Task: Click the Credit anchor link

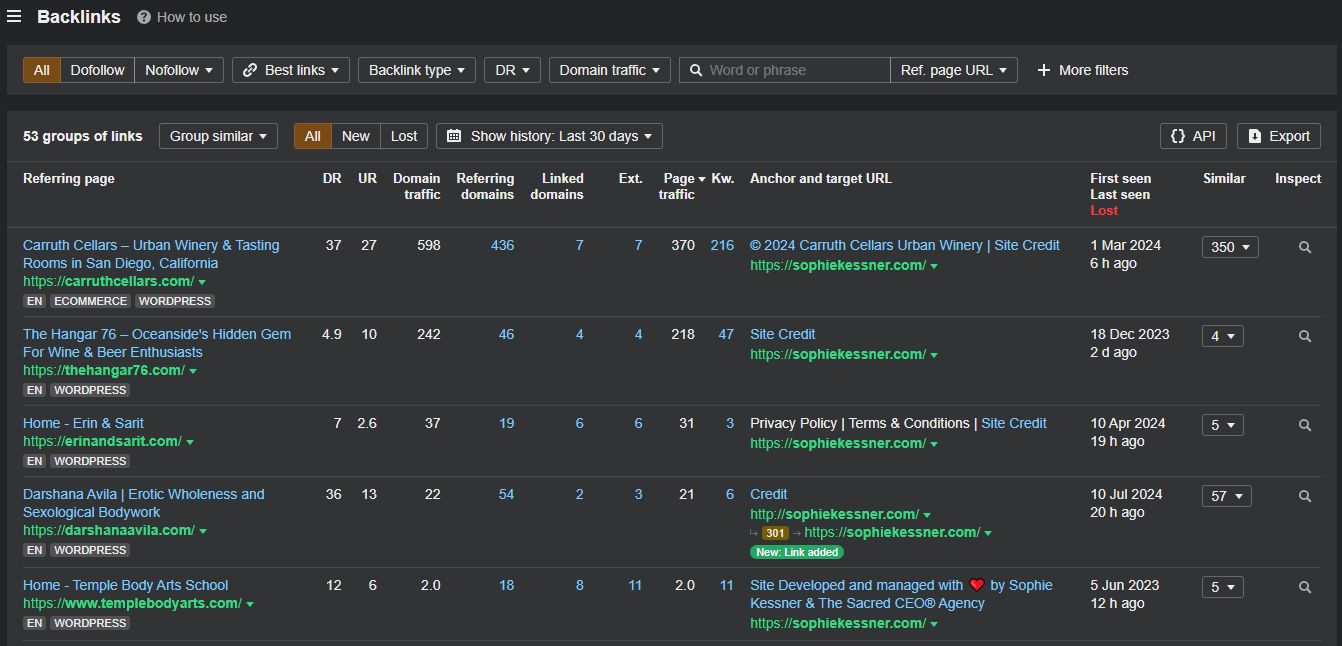Action: point(768,494)
